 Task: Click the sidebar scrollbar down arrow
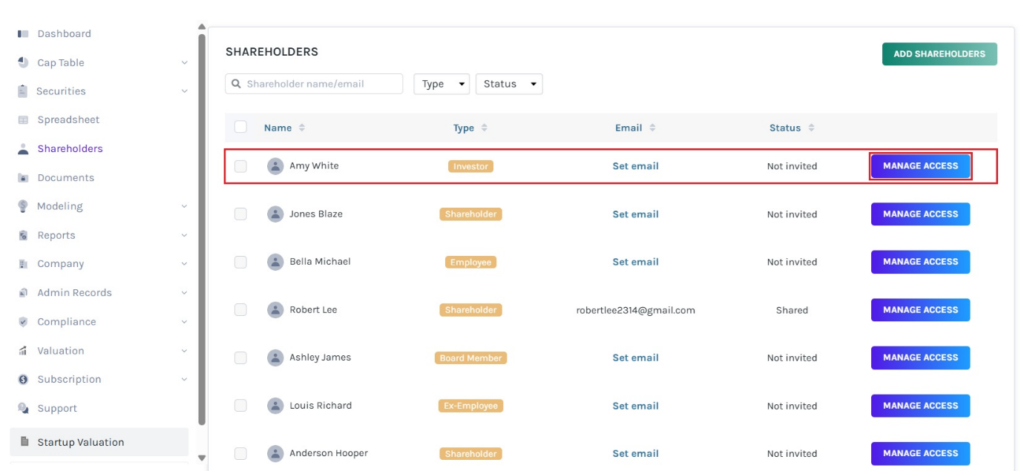pyautogui.click(x=202, y=458)
